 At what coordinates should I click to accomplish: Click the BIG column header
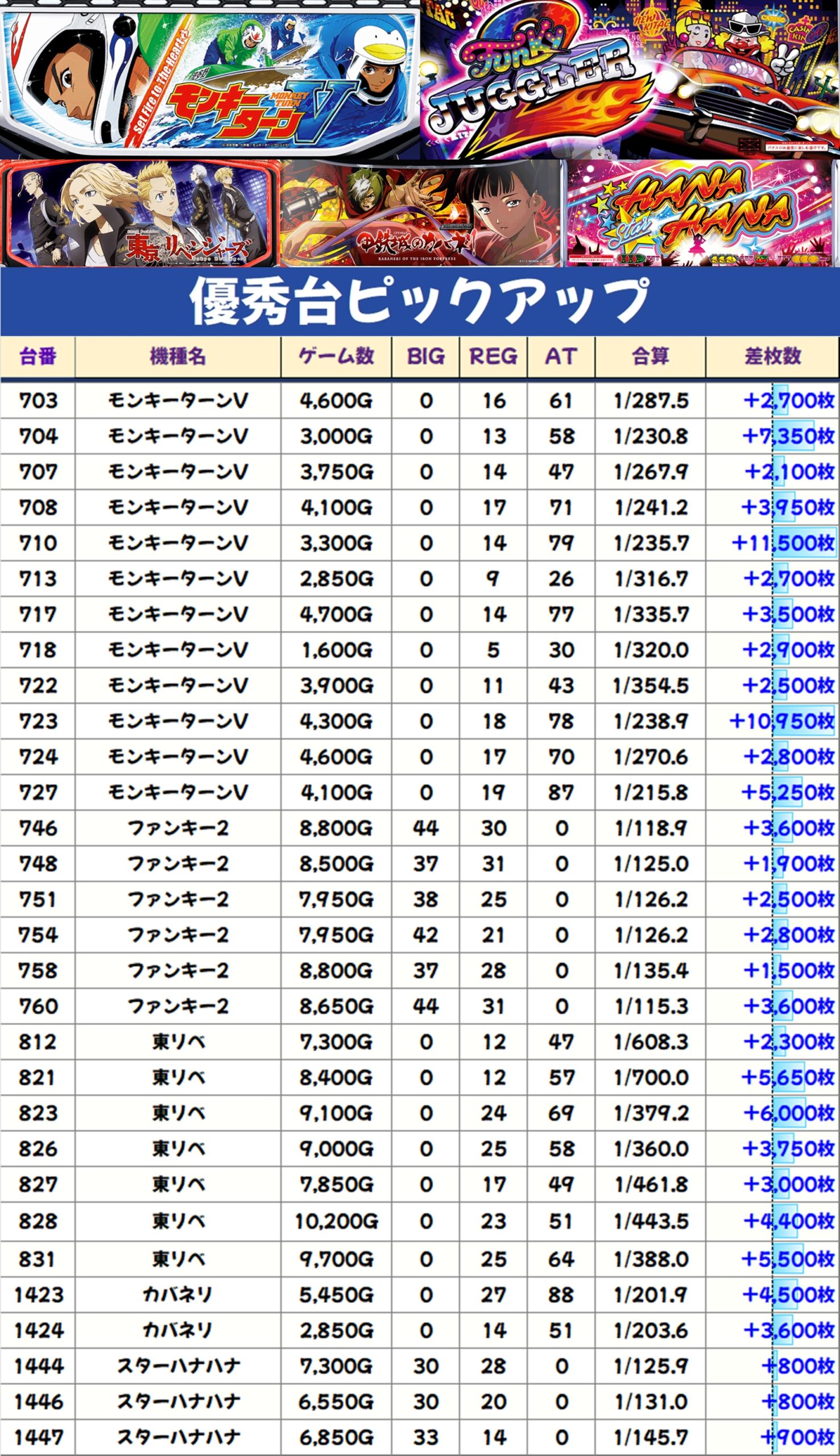click(x=426, y=357)
